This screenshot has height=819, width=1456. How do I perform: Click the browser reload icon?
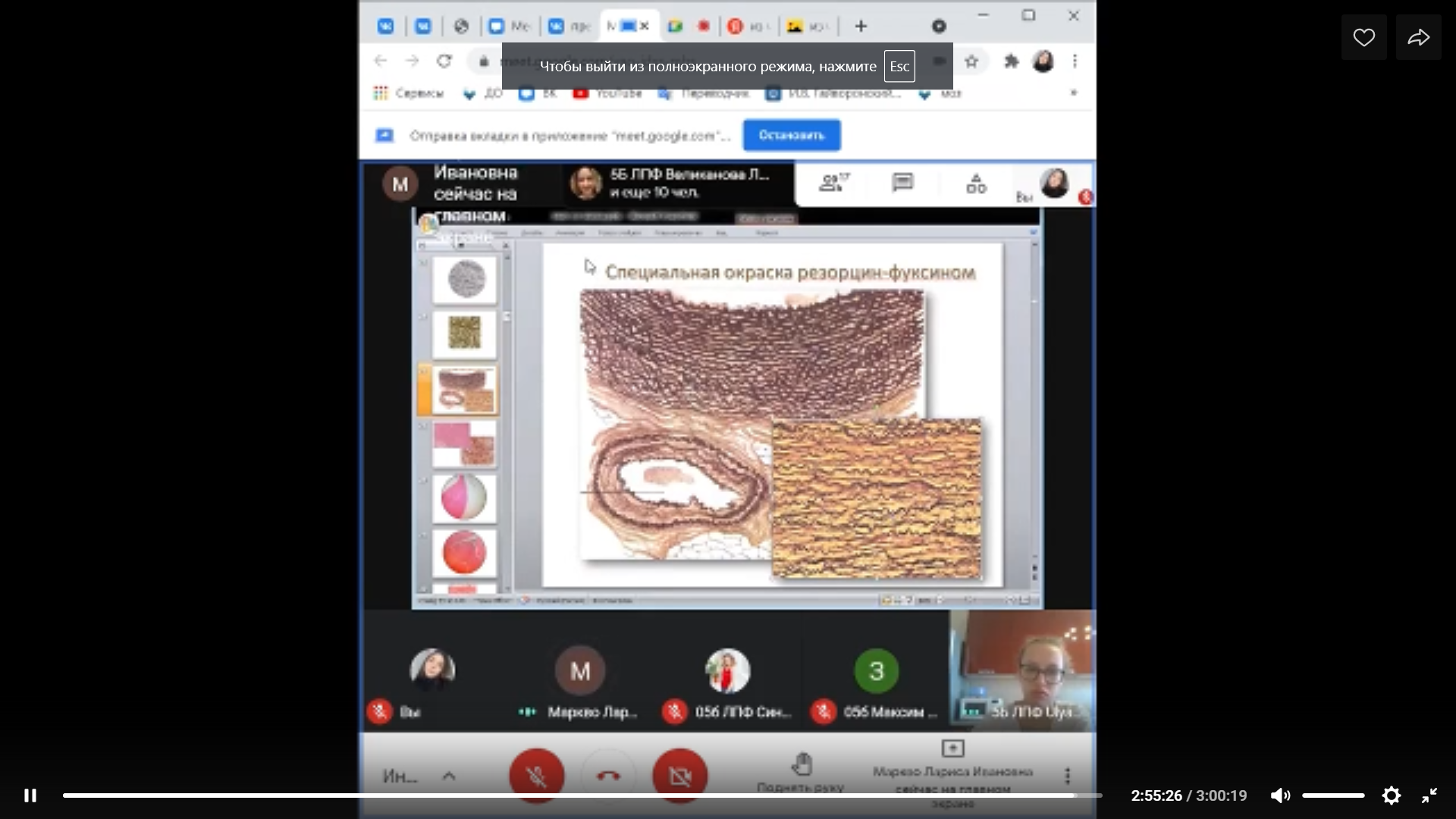coord(444,61)
